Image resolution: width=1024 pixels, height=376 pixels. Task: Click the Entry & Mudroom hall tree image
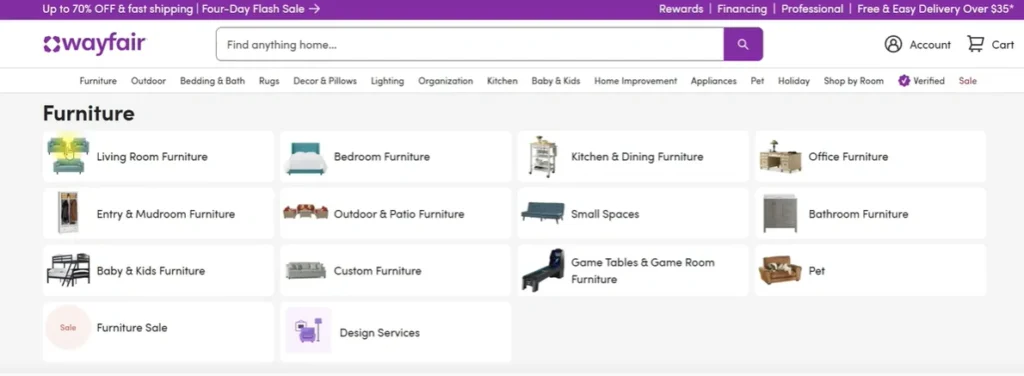[68, 213]
